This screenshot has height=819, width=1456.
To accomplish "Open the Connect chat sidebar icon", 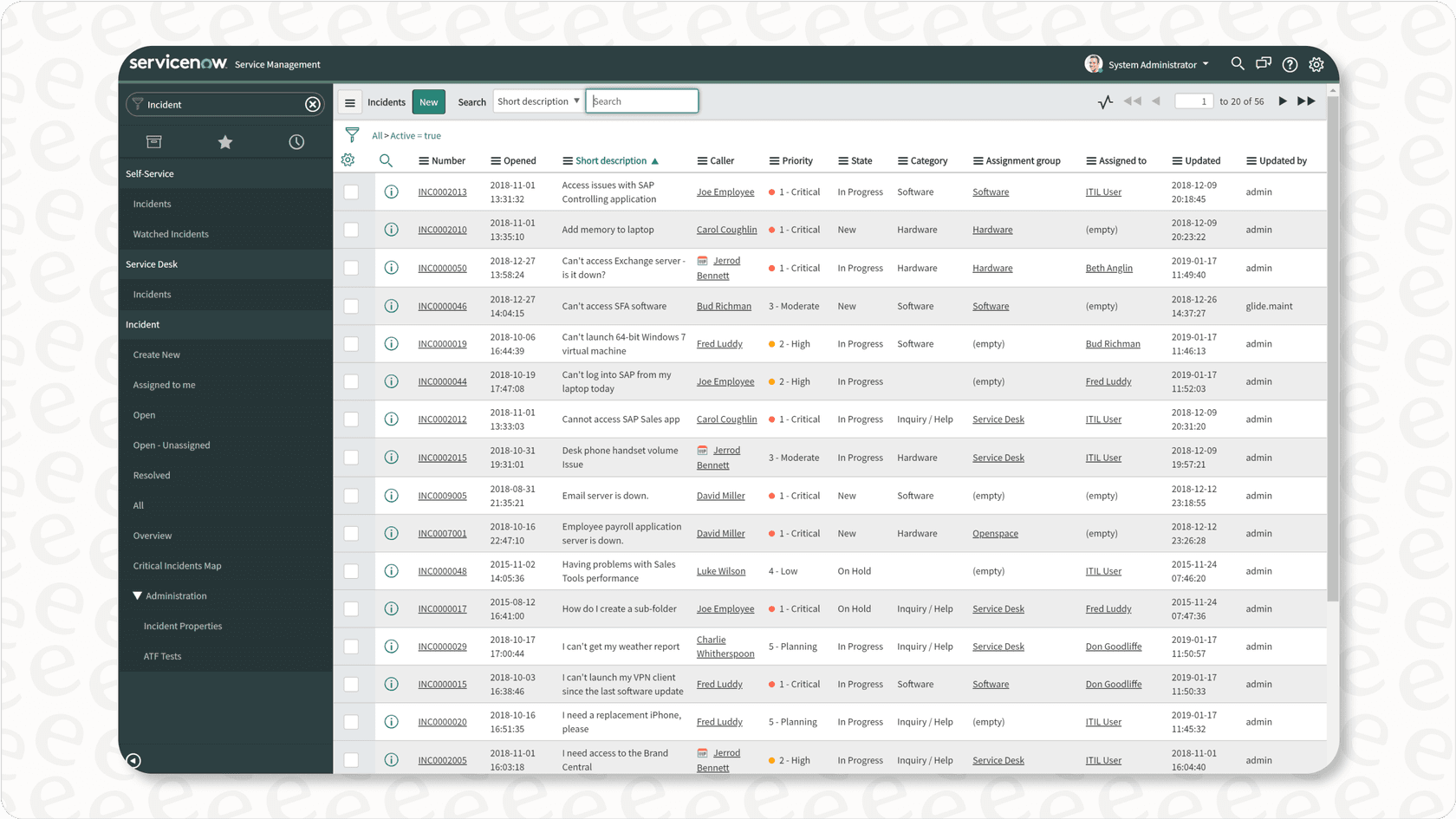I will click(1264, 63).
